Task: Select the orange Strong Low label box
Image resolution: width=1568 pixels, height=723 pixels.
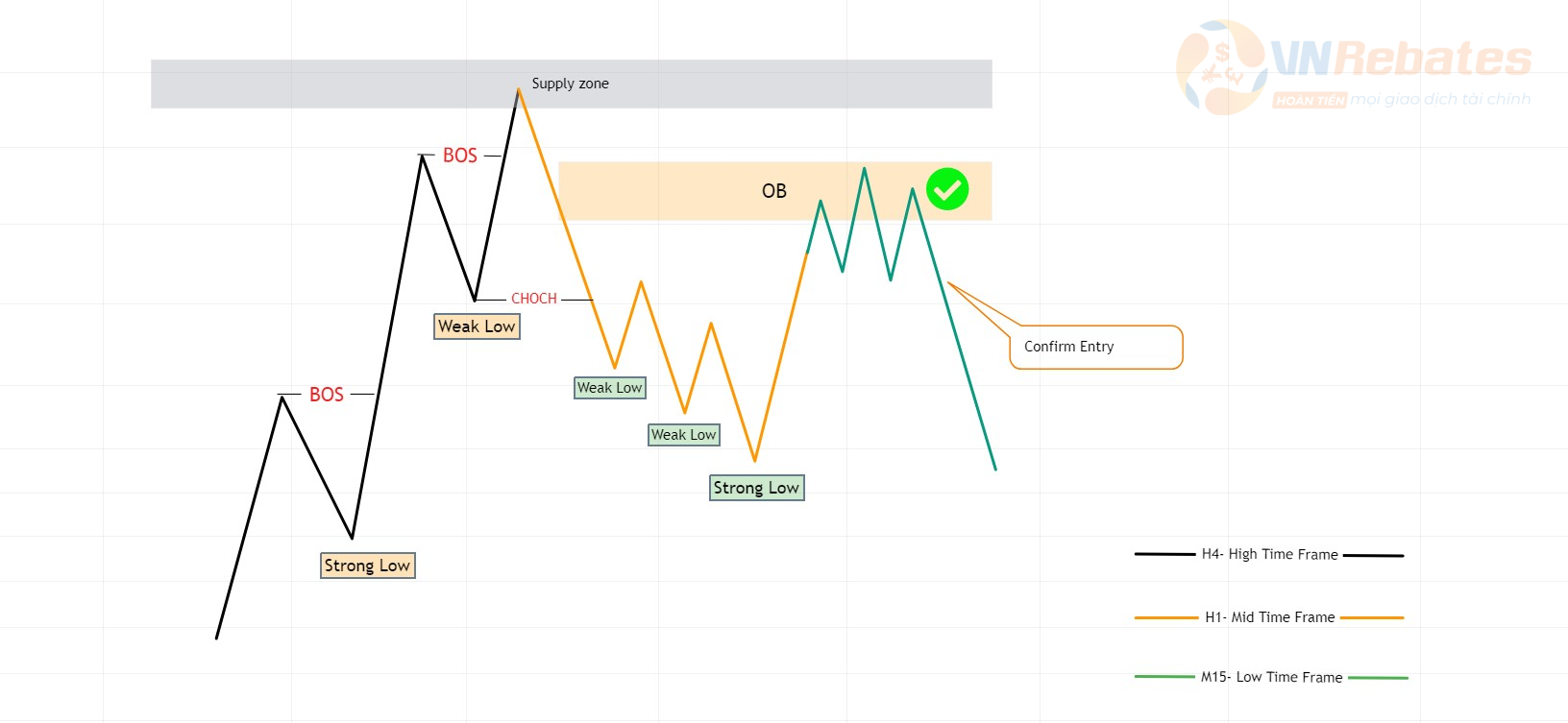Action: [x=368, y=566]
